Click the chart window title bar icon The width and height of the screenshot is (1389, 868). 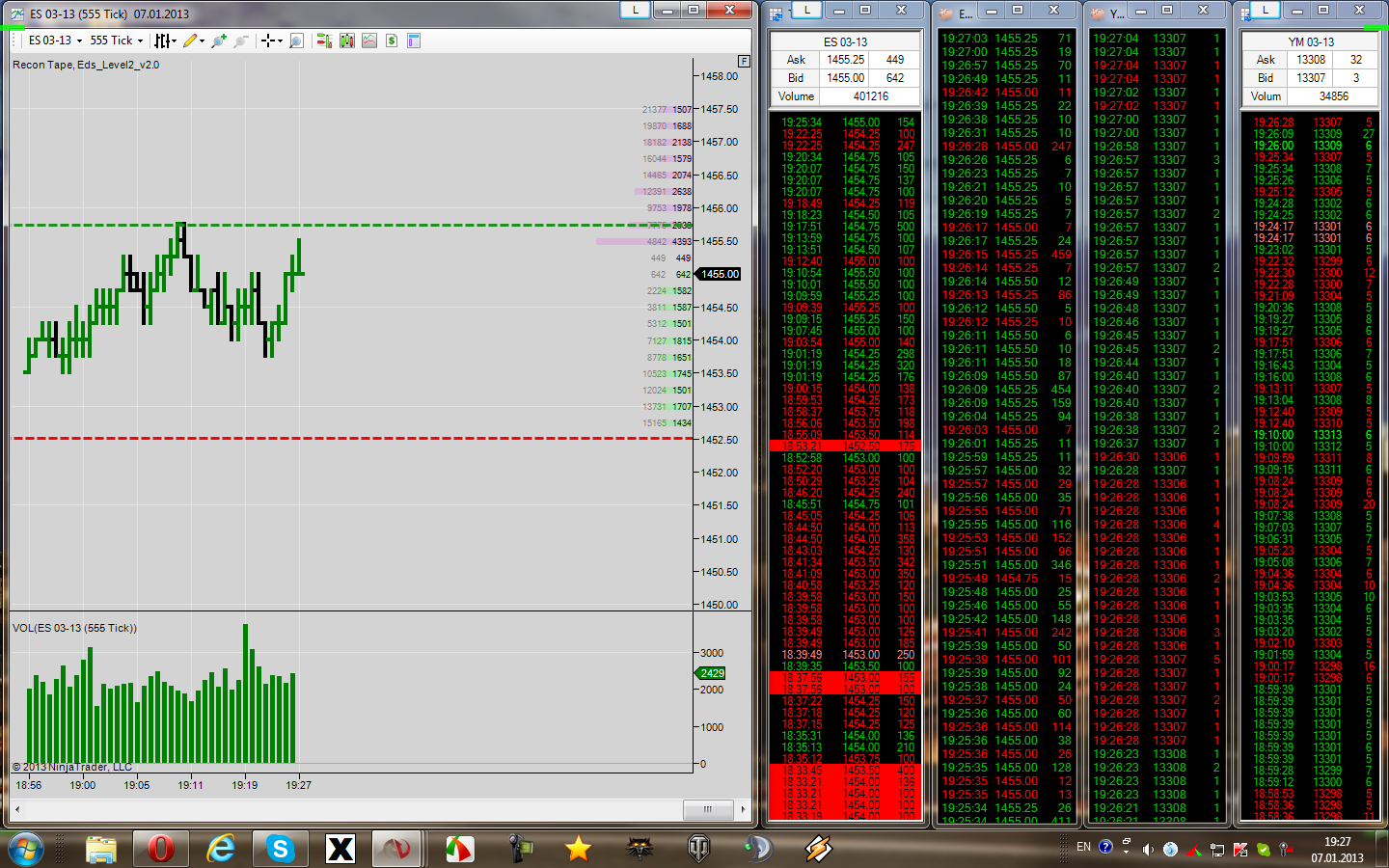pyautogui.click(x=16, y=14)
